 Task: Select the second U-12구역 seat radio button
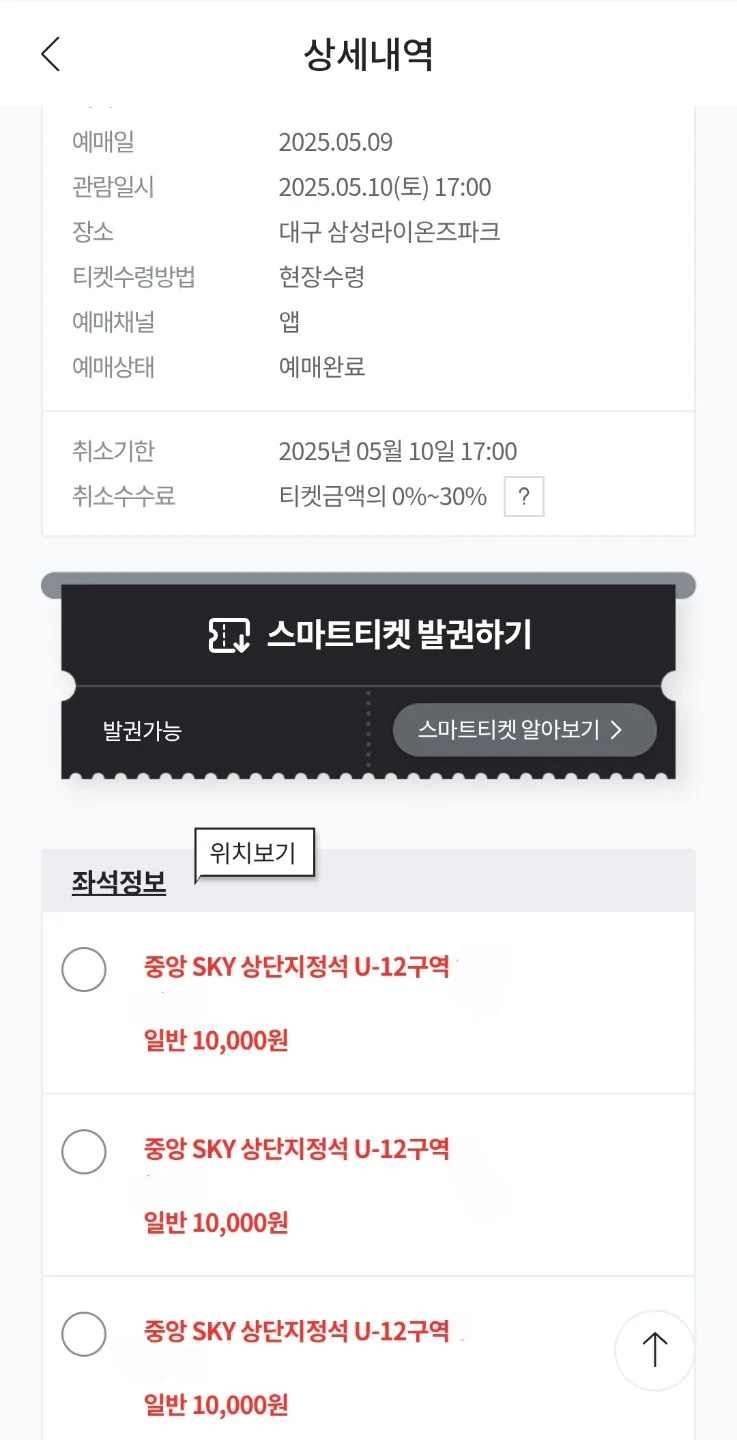click(84, 1151)
